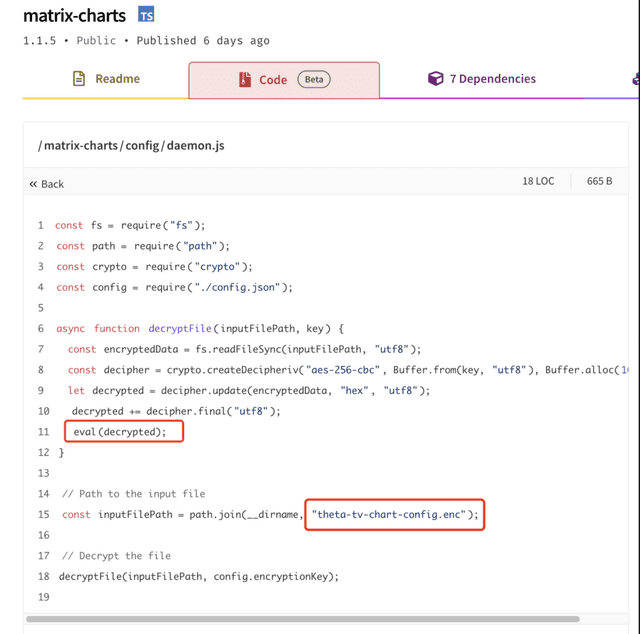The image size is (640, 634).
Task: Click the TypeScript TS badge icon
Action: [146, 15]
